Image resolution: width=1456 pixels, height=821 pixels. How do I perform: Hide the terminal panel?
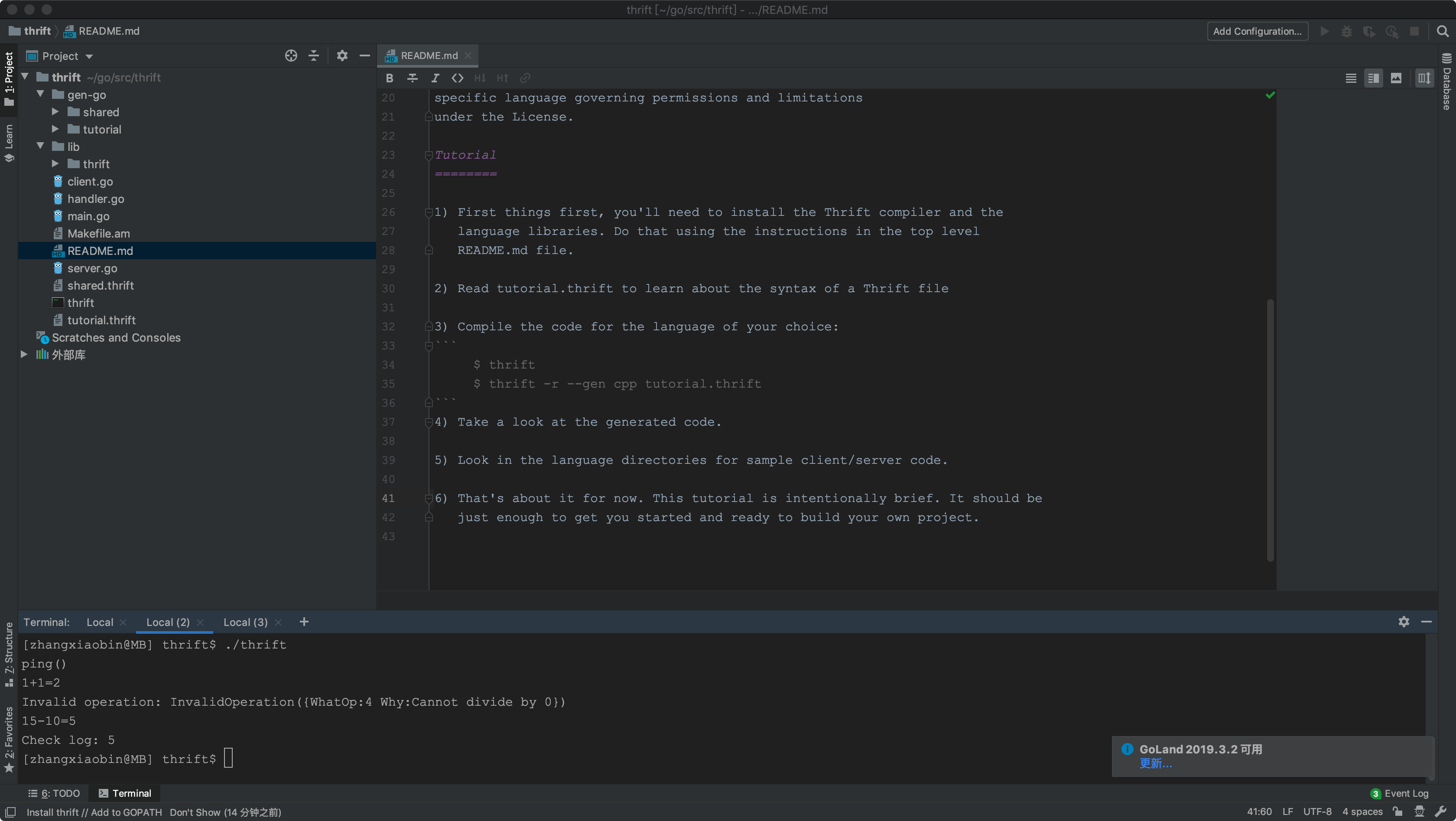coord(1427,622)
